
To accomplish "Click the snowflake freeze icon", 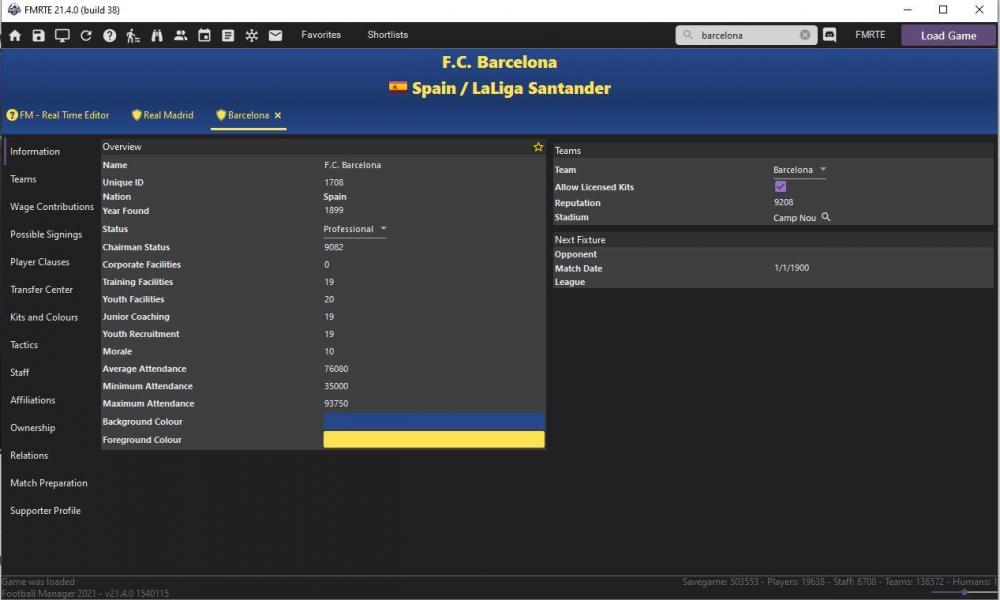I will coord(252,36).
